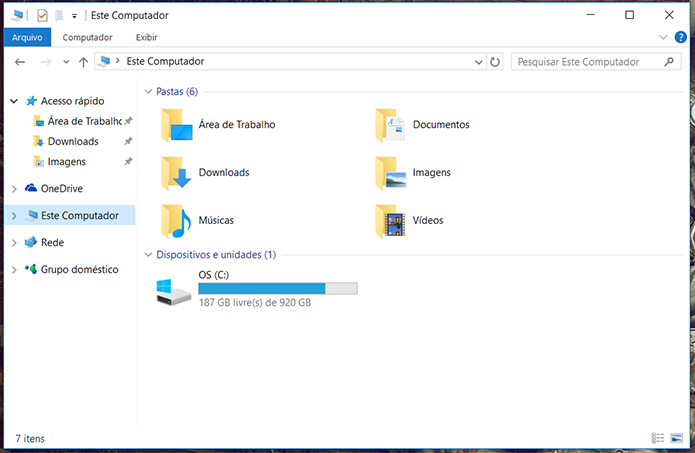Expand the Grupo doméstico tree node
This screenshot has height=453, width=695.
coord(14,269)
